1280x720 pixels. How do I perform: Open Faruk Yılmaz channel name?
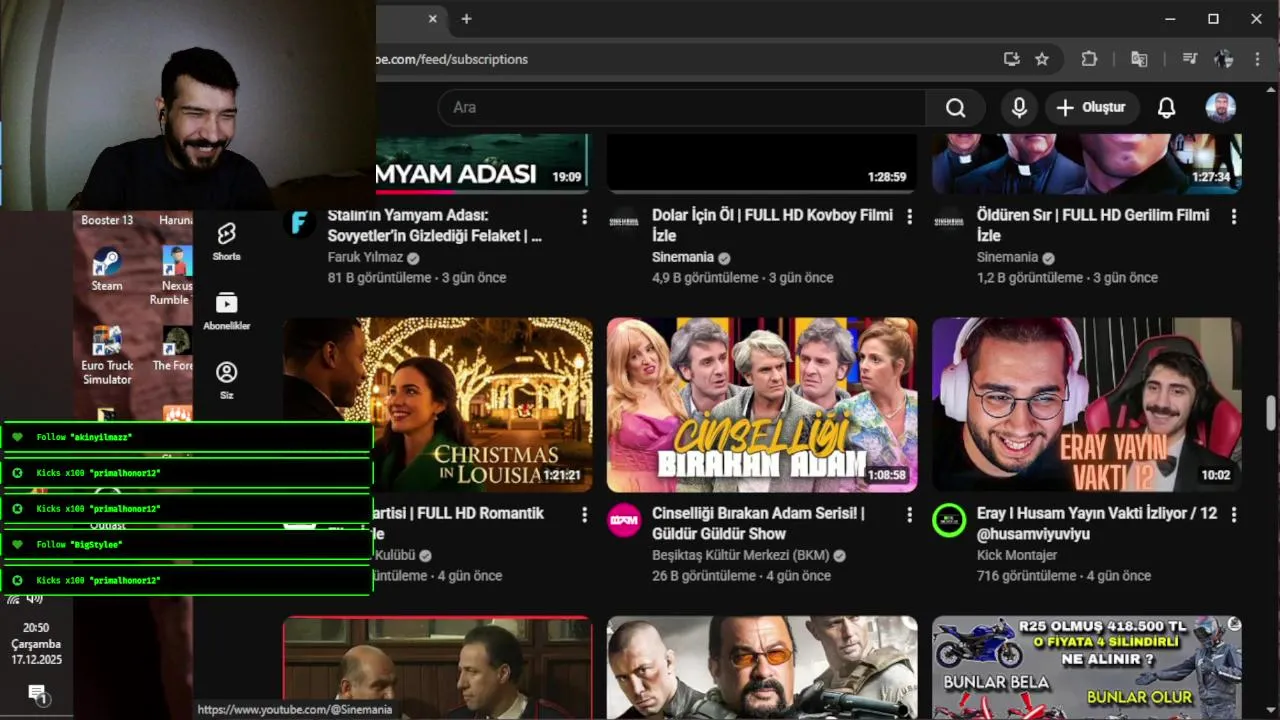(365, 257)
